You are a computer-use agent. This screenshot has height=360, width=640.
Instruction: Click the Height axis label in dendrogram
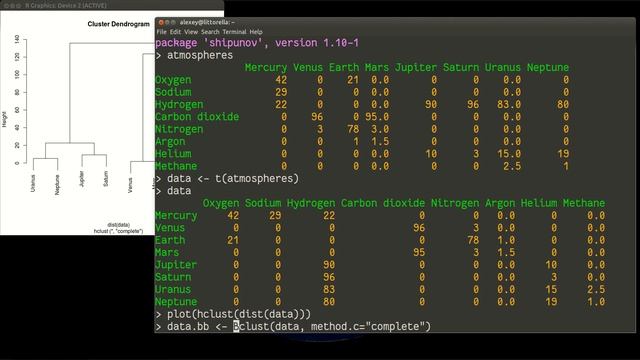[4, 119]
